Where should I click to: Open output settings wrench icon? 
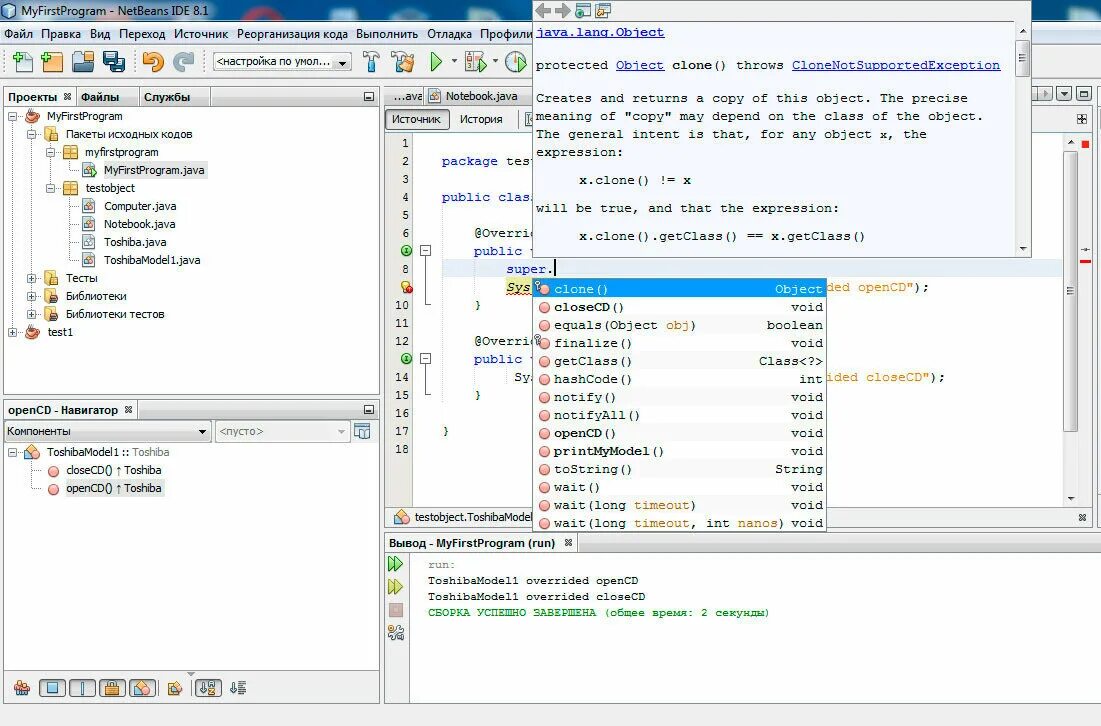[x=396, y=633]
